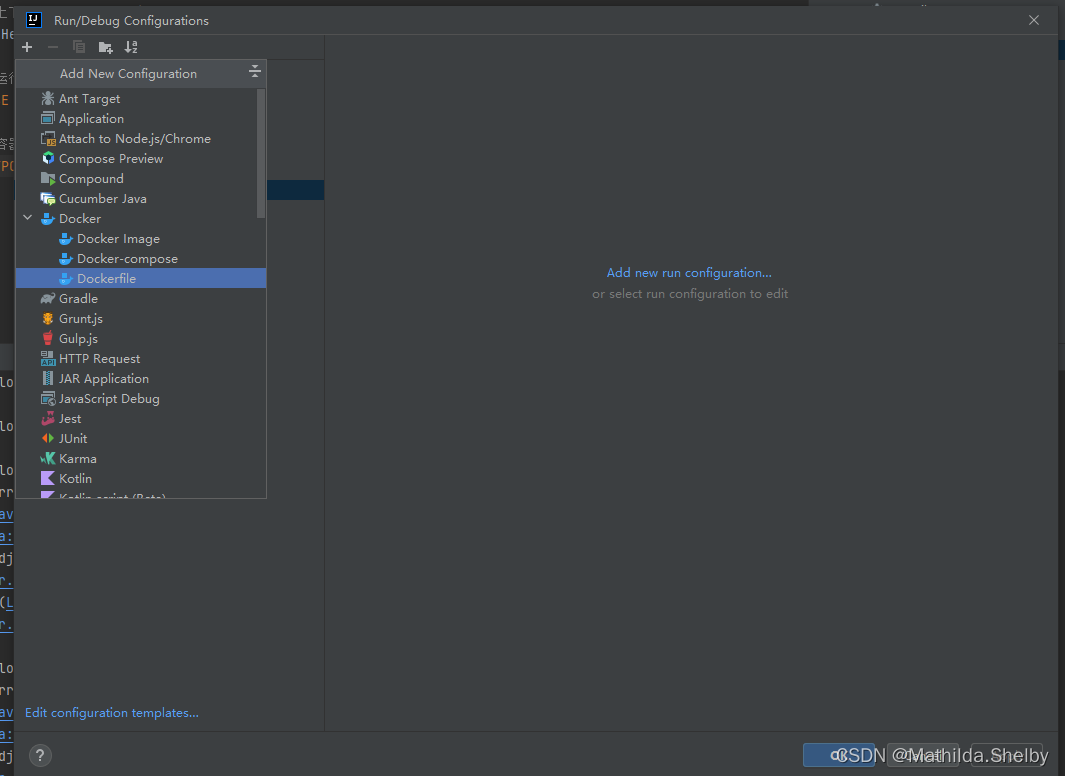Image resolution: width=1065 pixels, height=776 pixels.
Task: Click the Application window icon
Action: click(x=48, y=118)
